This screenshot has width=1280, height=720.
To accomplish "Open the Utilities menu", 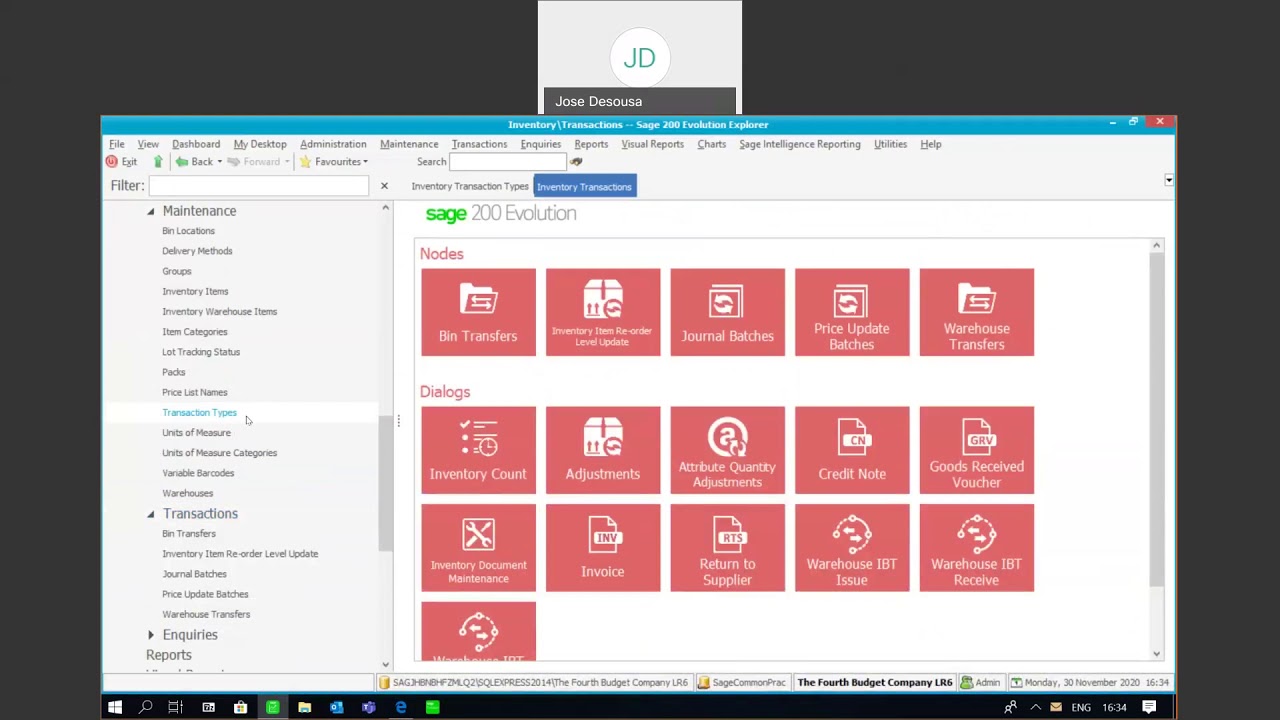I will (890, 144).
